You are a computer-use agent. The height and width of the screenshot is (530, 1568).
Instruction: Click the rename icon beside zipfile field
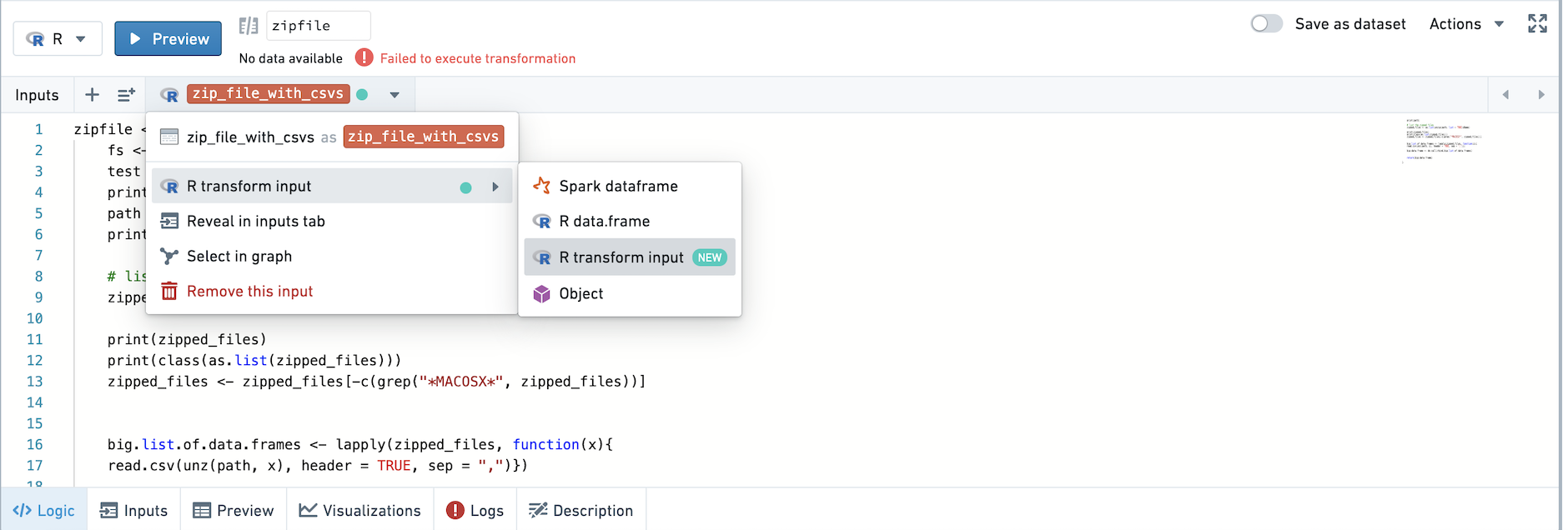point(248,26)
